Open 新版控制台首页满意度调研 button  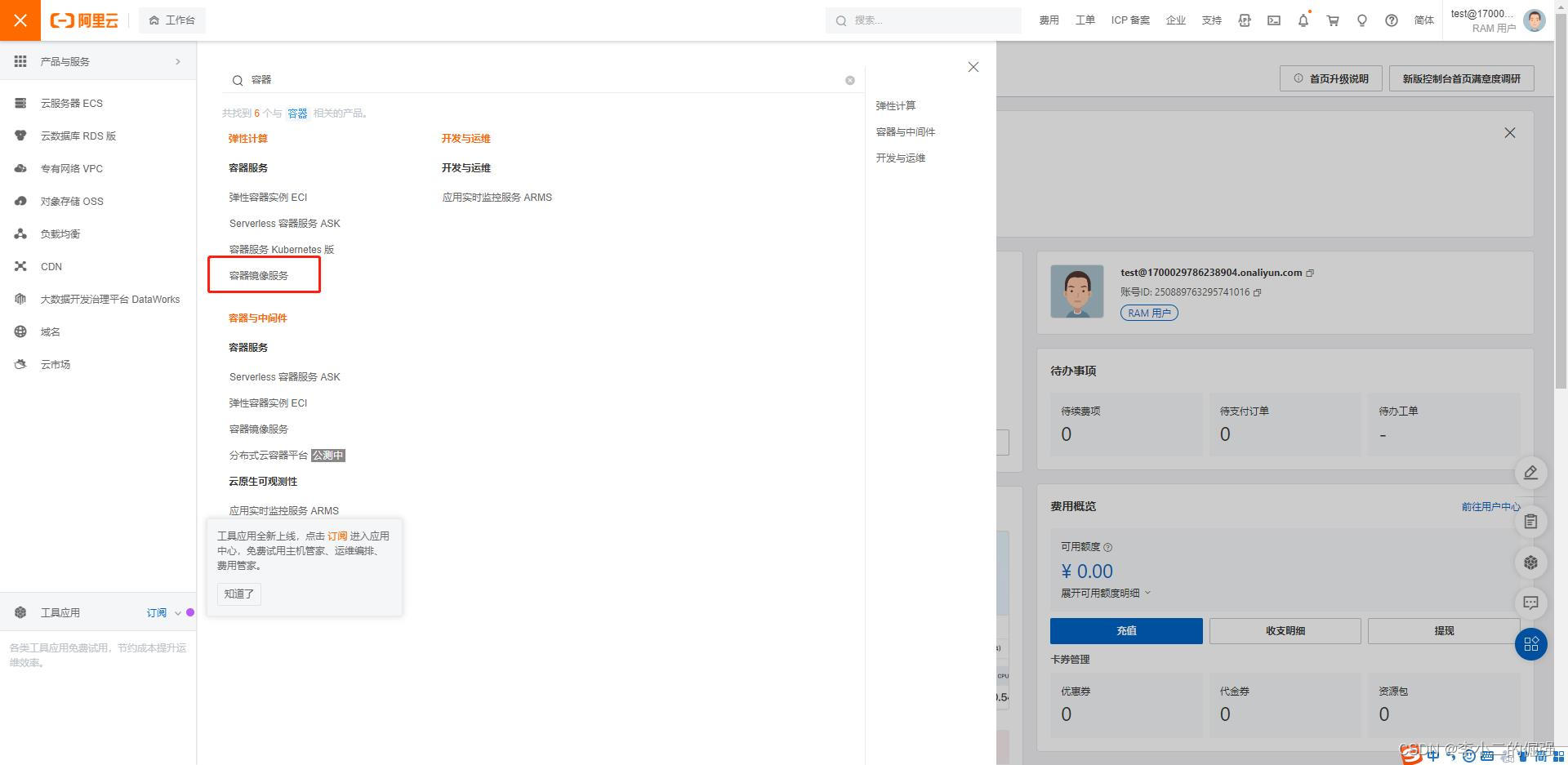coord(1462,78)
